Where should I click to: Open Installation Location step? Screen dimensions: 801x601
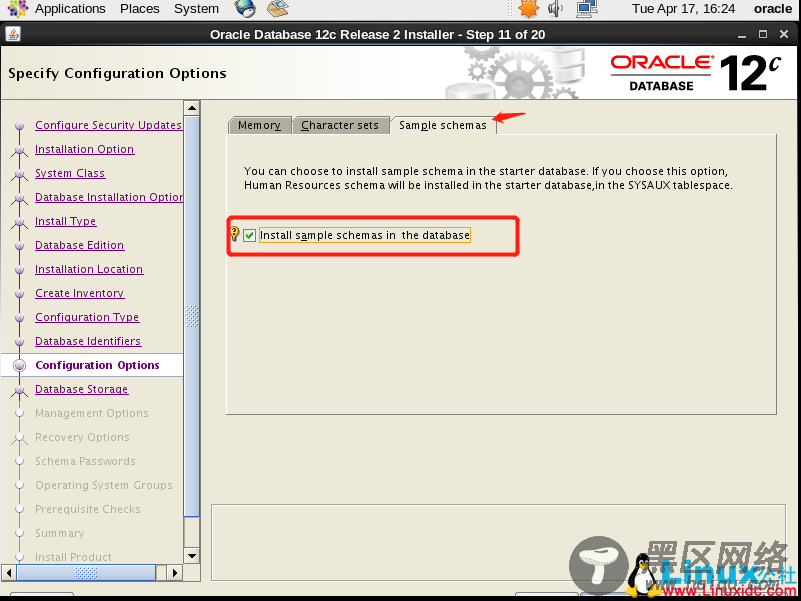coord(89,269)
